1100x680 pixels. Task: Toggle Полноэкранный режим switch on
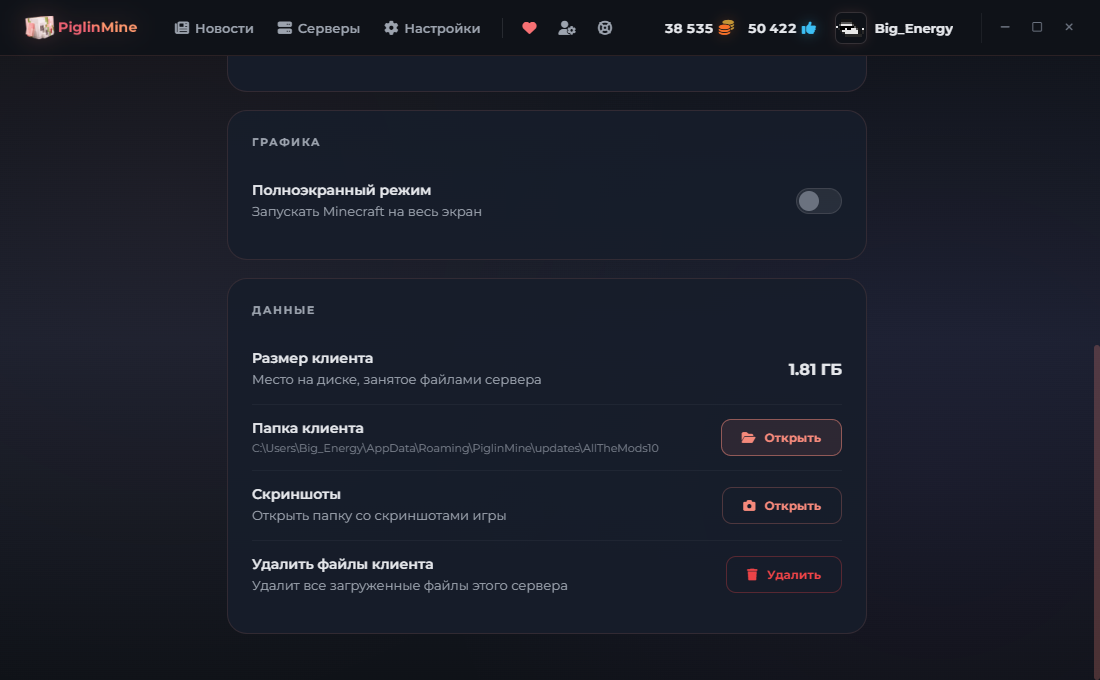point(818,201)
